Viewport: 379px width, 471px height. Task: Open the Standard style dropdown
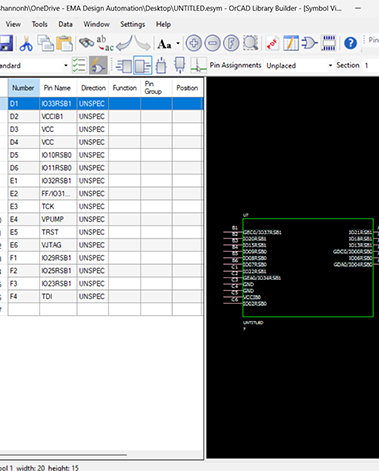pyautogui.click(x=34, y=66)
